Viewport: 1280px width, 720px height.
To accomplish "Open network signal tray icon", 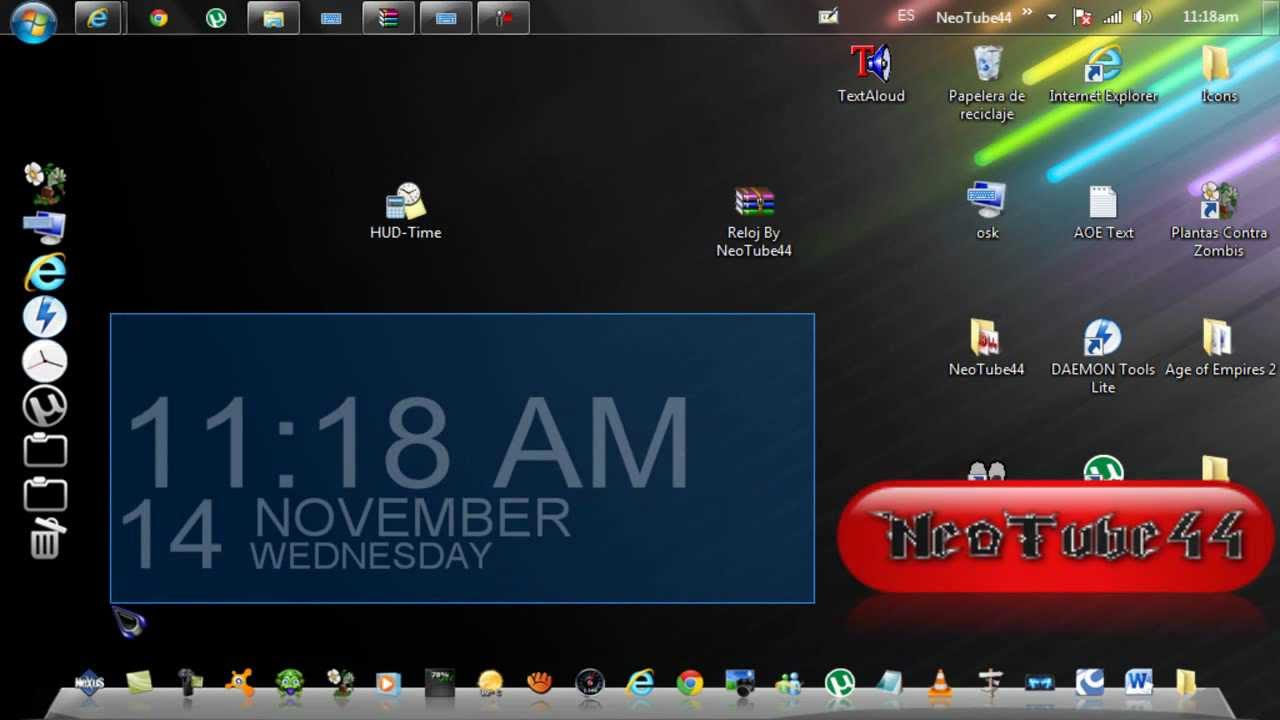I will [1112, 17].
